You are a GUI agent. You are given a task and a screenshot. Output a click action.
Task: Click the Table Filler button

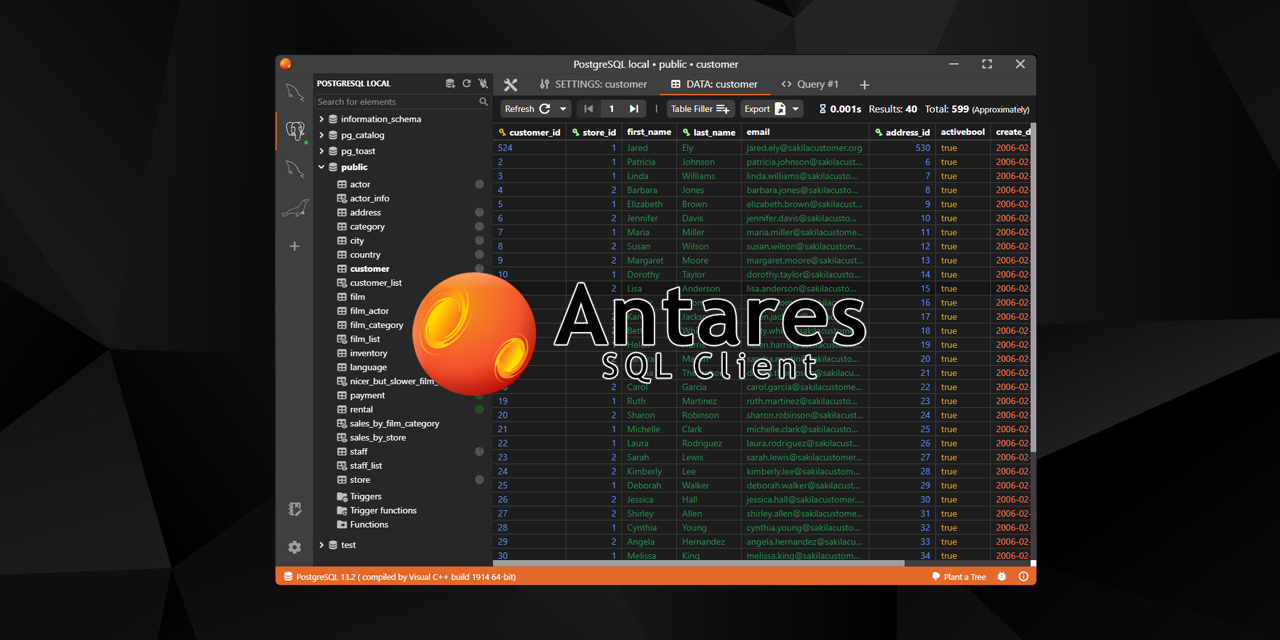pos(700,109)
